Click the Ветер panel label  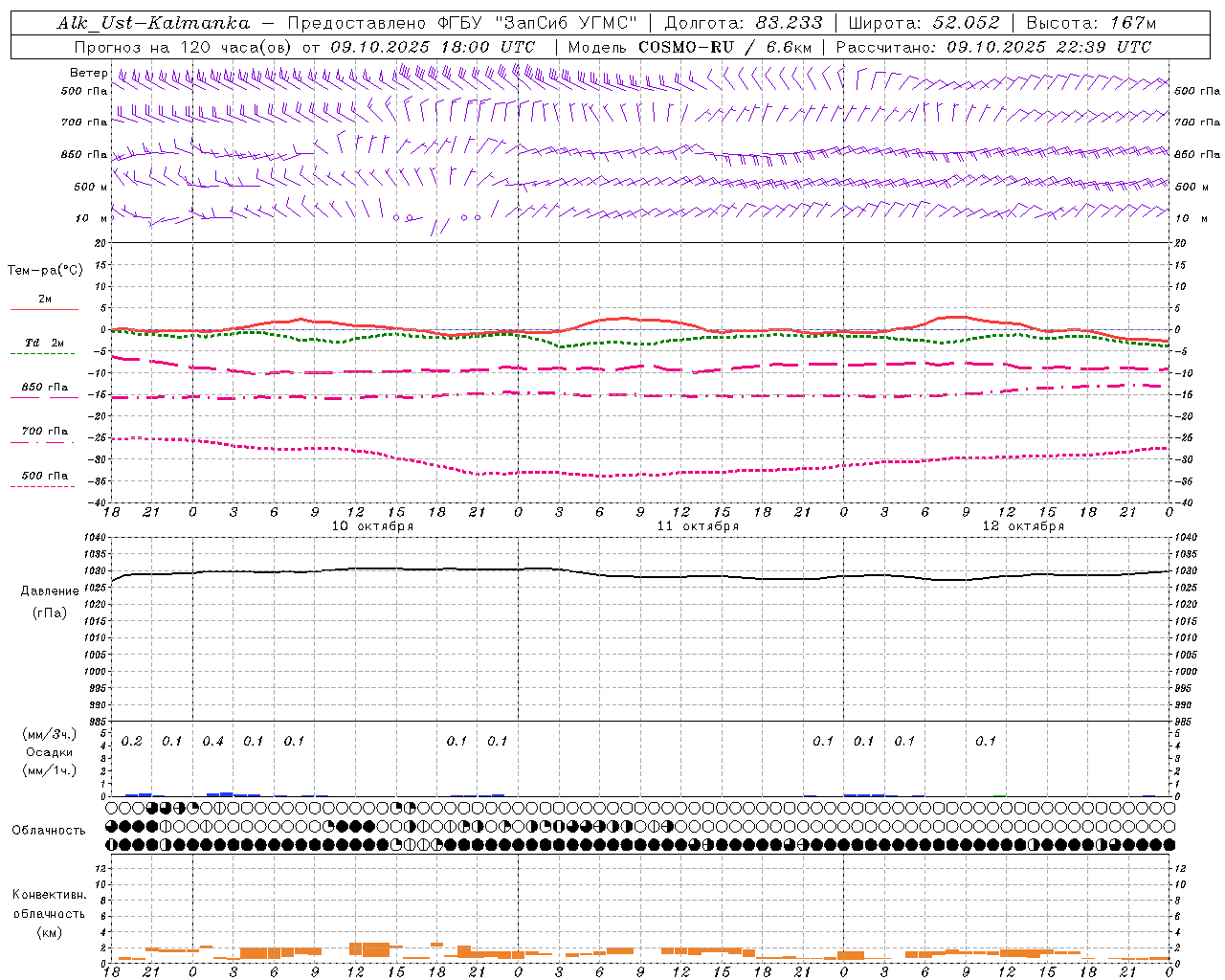pyautogui.click(x=89, y=73)
